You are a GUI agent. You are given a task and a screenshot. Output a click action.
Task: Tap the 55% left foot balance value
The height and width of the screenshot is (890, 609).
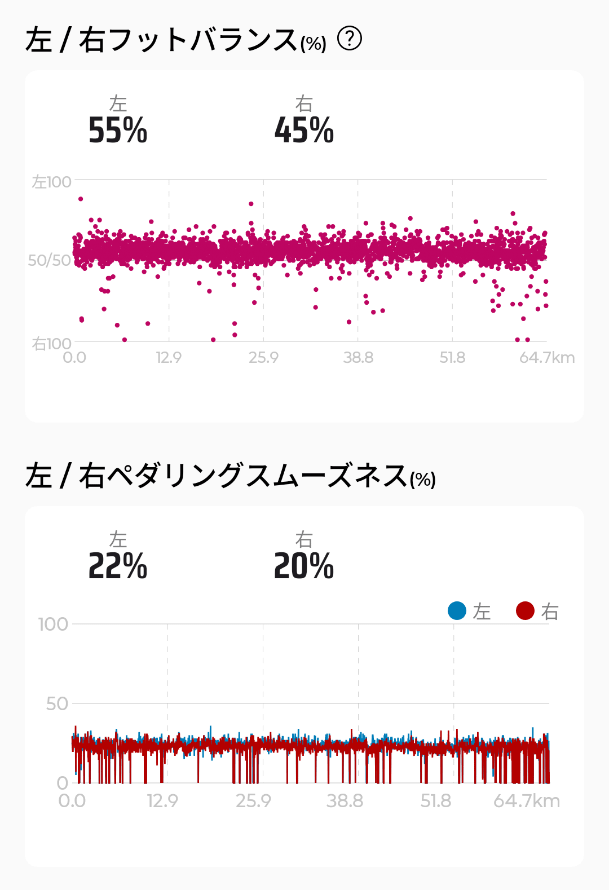coord(118,131)
